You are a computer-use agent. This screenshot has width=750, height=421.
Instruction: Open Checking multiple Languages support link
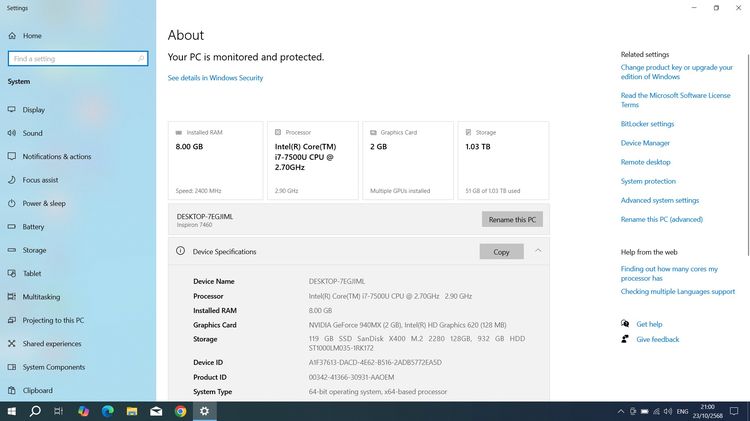(x=678, y=291)
